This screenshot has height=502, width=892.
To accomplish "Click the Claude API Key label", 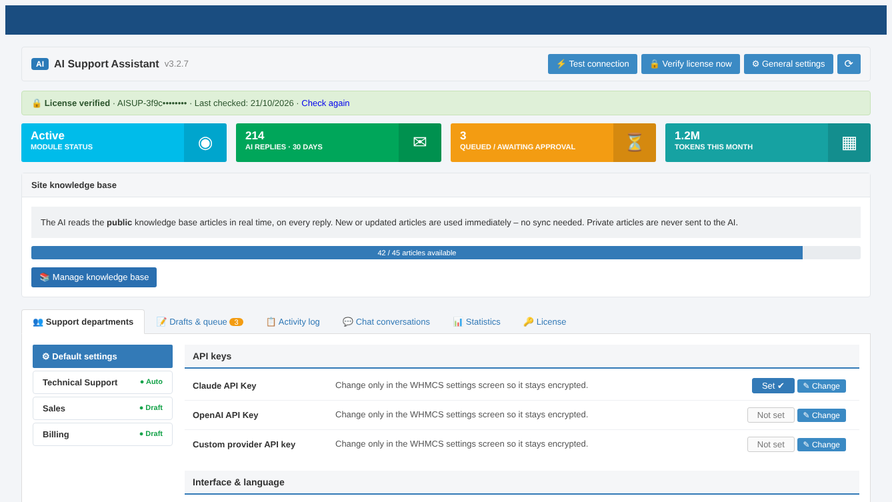I will tap(224, 386).
